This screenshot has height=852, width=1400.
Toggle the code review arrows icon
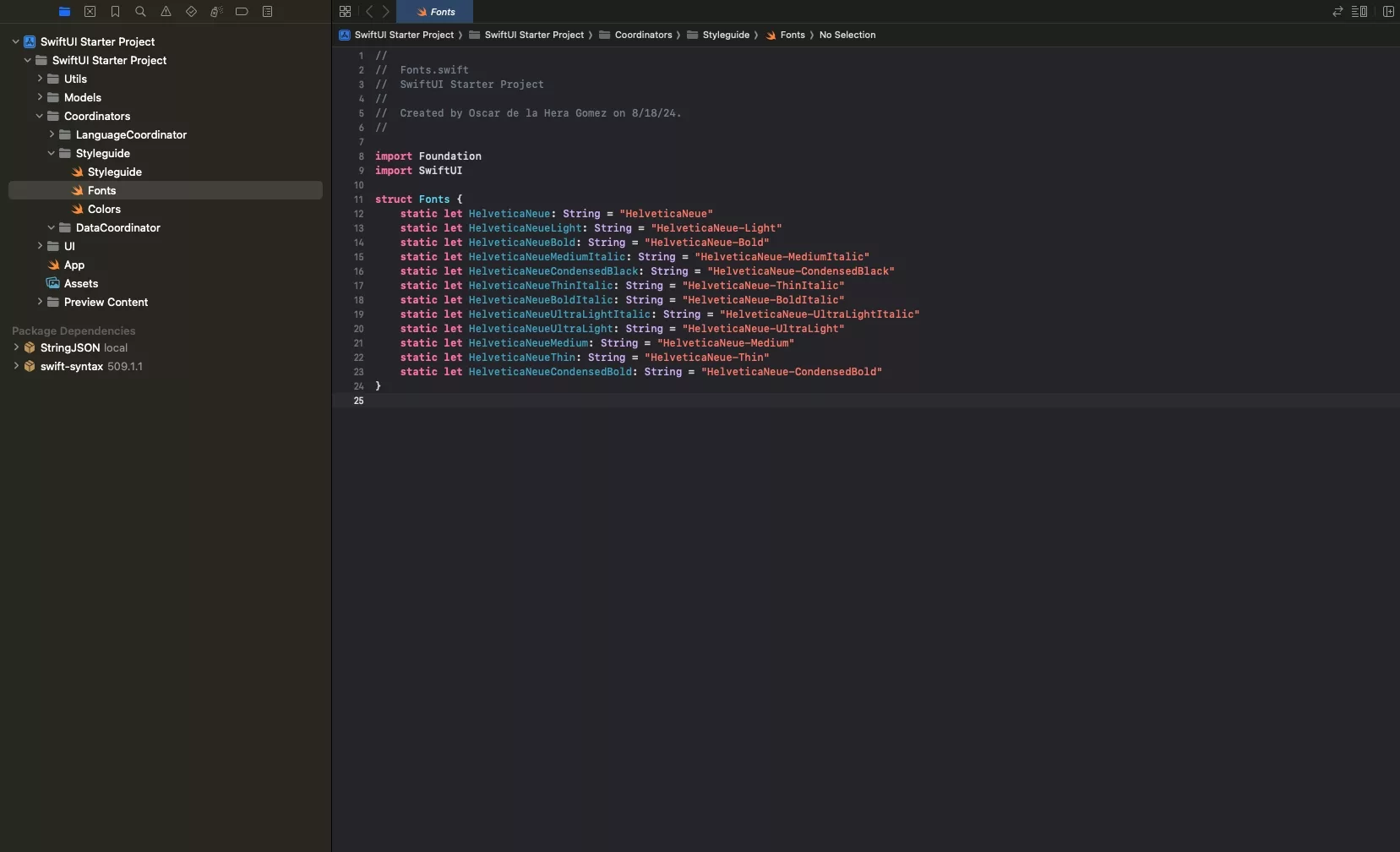(x=1337, y=12)
